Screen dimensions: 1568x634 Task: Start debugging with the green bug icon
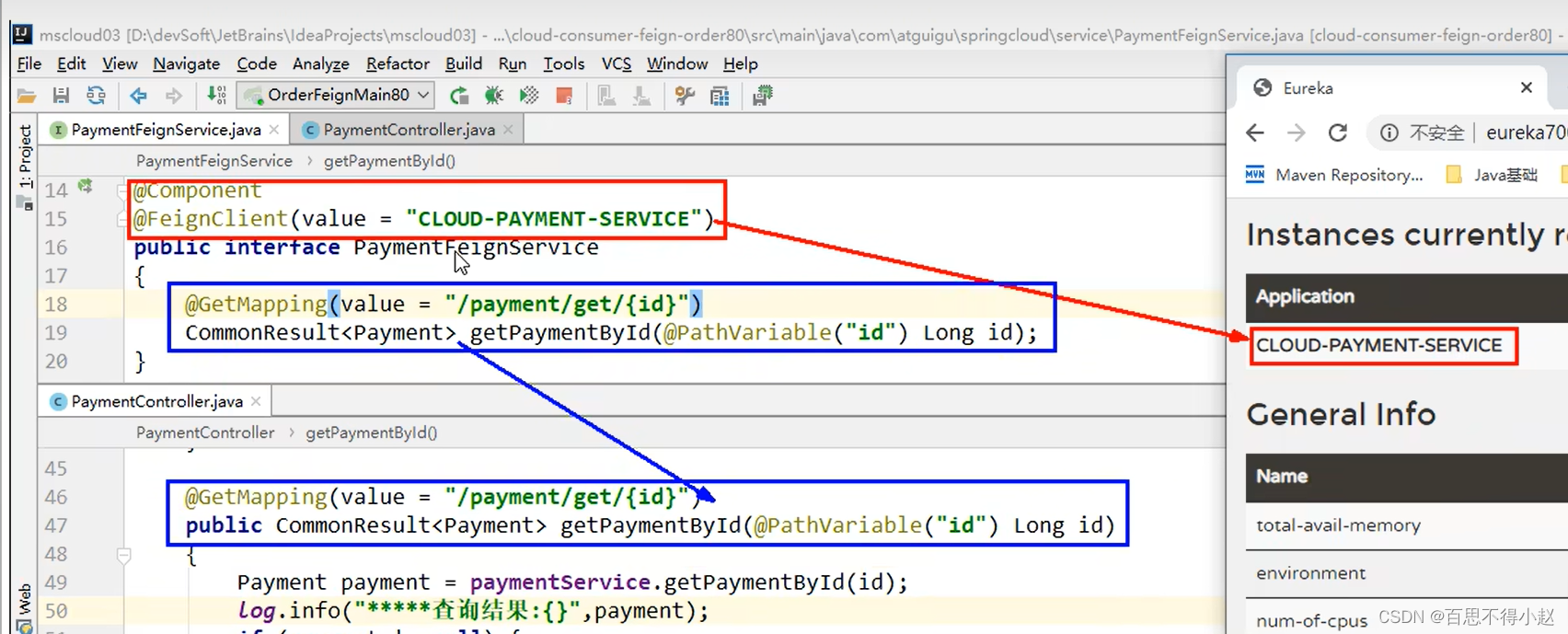click(494, 95)
